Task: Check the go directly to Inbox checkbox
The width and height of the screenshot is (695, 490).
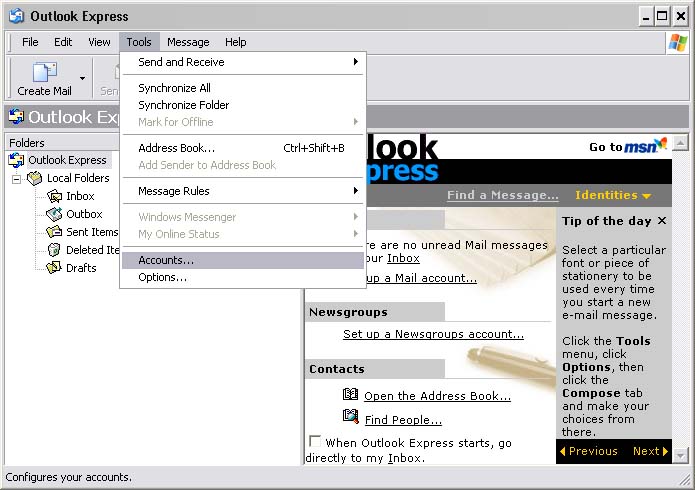Action: 315,441
